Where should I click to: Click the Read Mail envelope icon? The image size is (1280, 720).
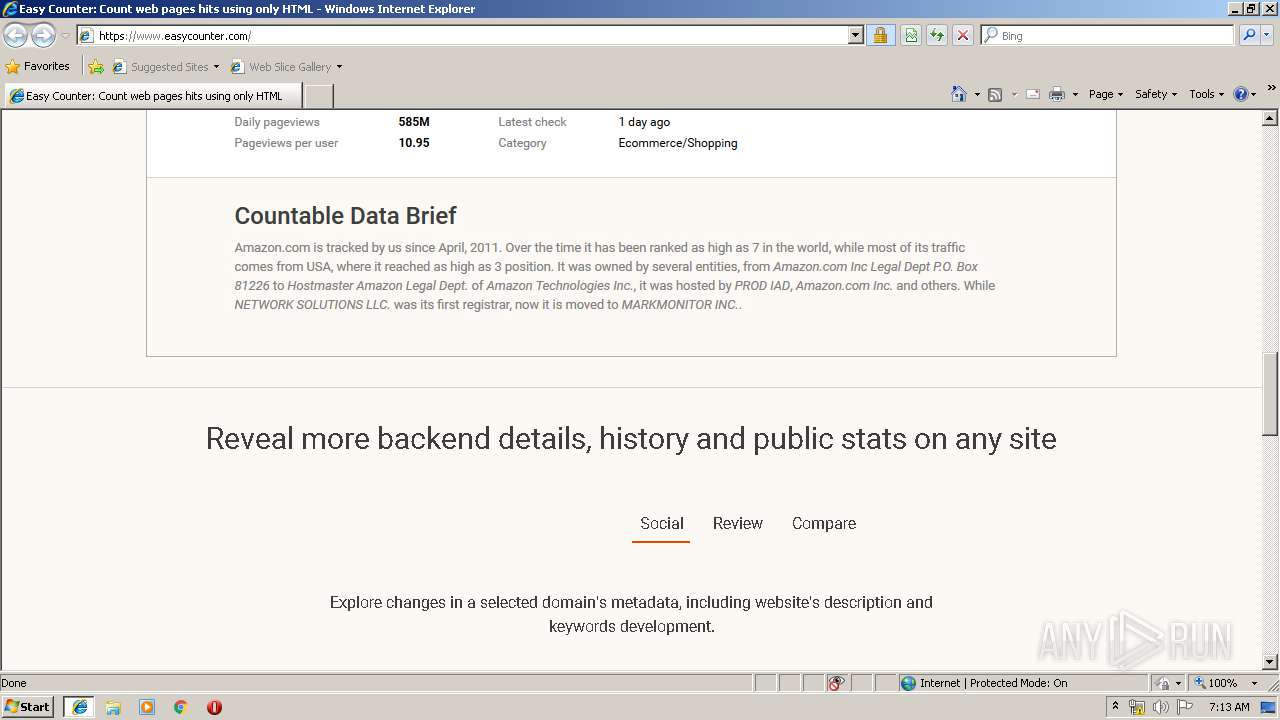click(1033, 94)
